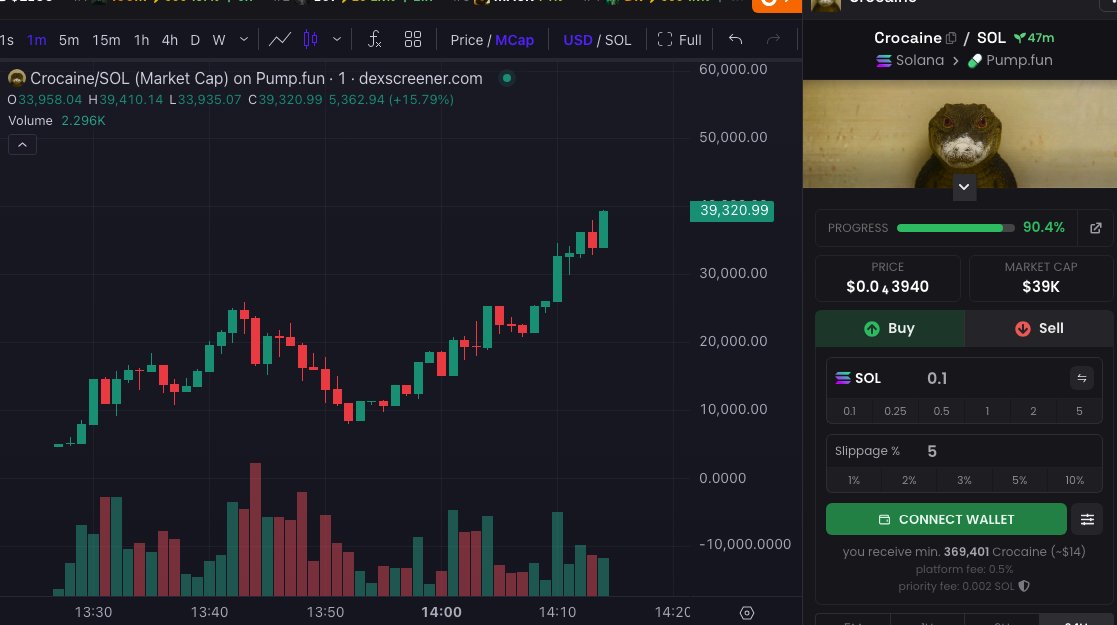Swap input currency with arrows icon
The image size is (1117, 625).
(1081, 378)
